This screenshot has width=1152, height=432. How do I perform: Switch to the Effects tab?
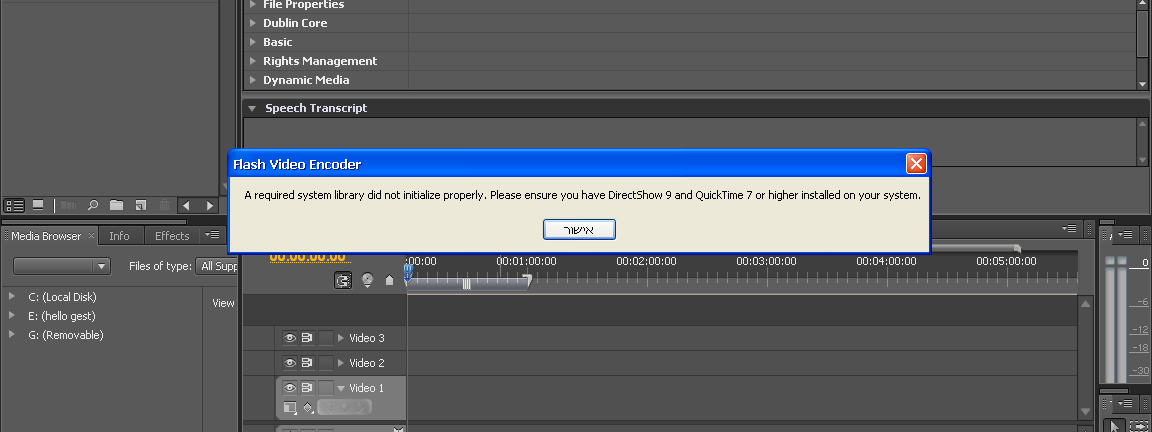tap(172, 236)
